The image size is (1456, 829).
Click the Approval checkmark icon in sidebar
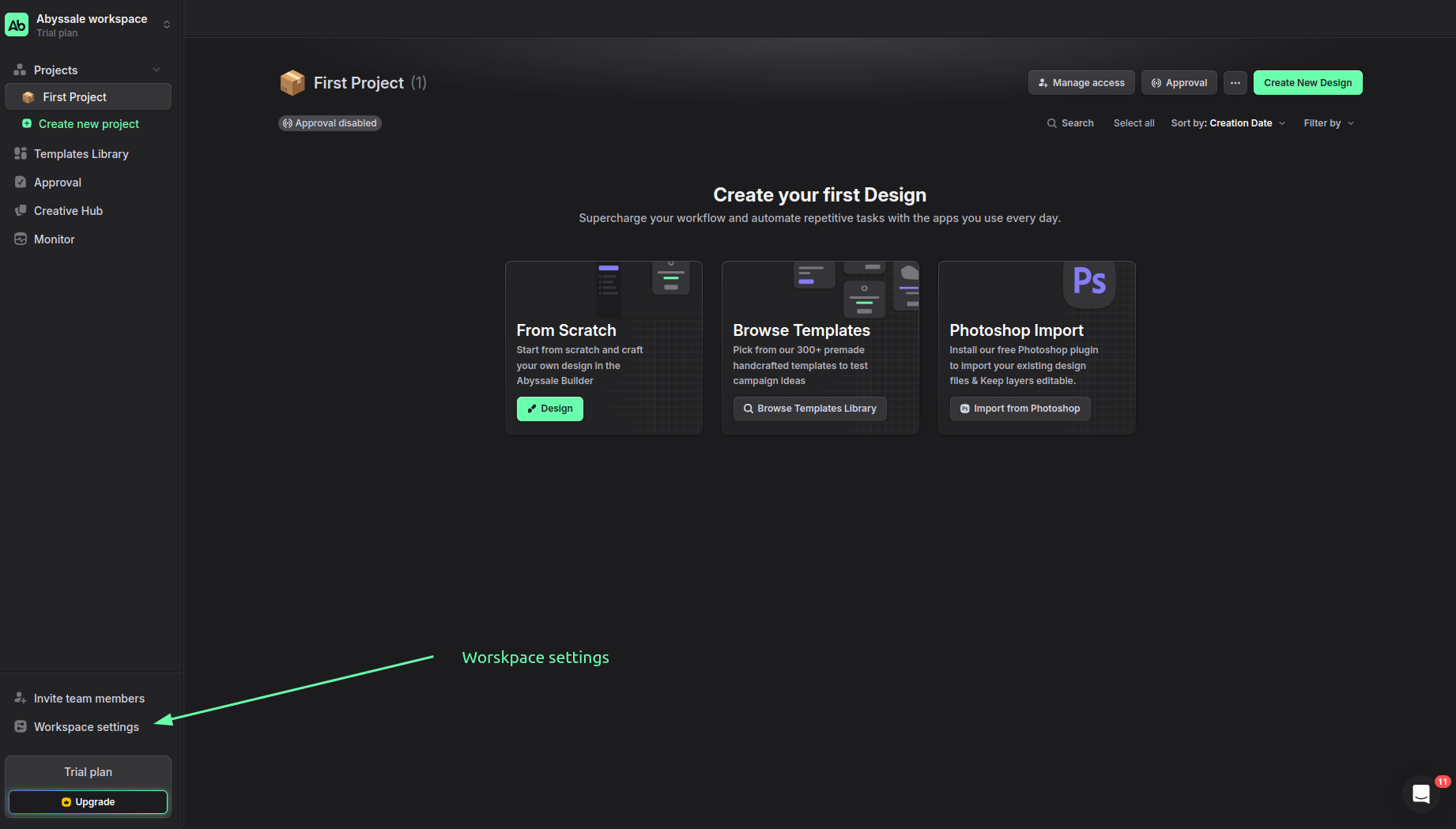[21, 182]
